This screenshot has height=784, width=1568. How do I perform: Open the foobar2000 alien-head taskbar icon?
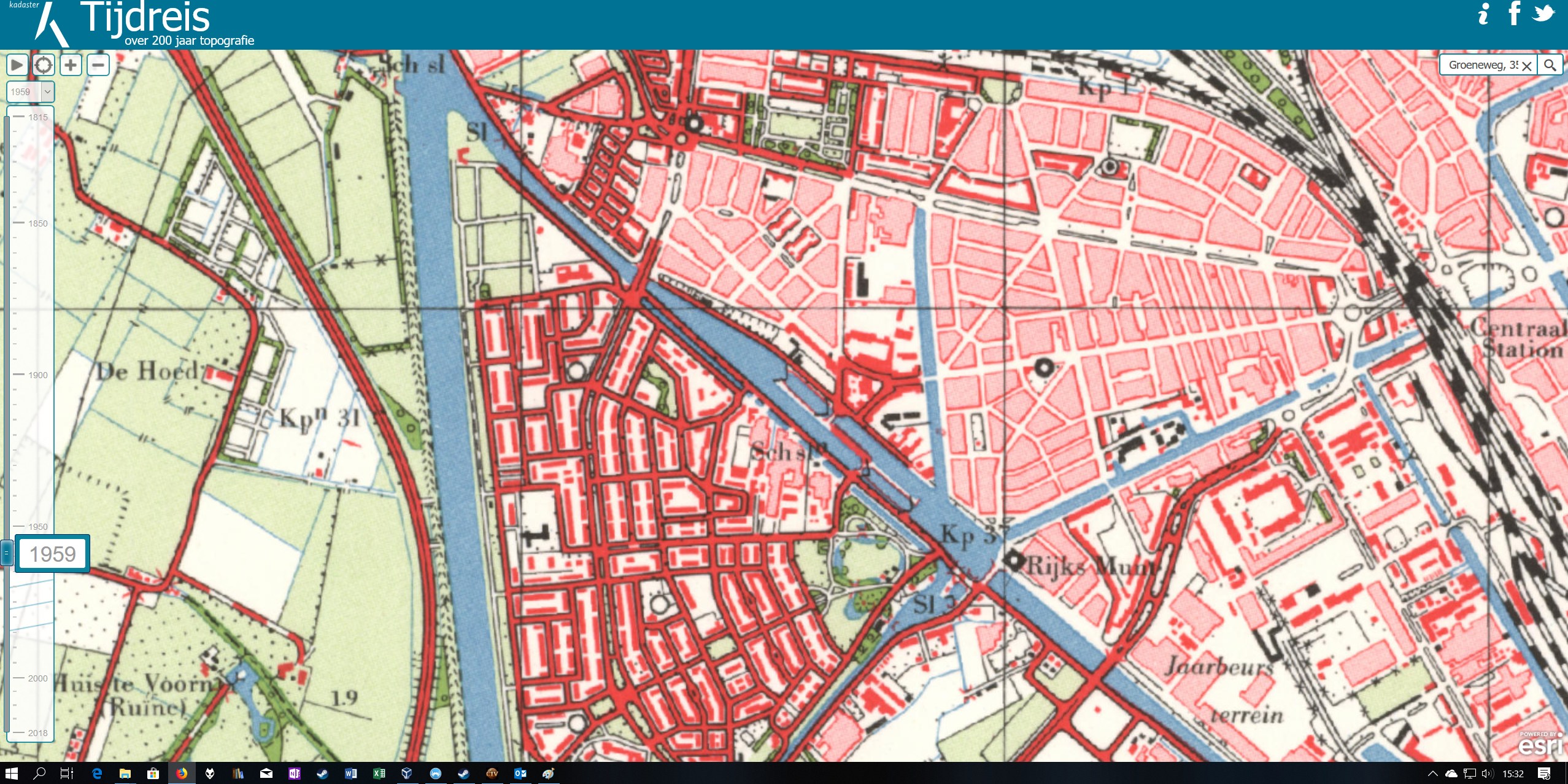210,773
